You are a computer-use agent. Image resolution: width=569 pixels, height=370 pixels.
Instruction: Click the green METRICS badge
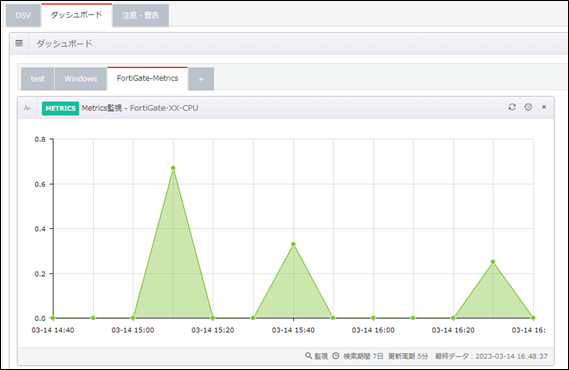point(60,108)
